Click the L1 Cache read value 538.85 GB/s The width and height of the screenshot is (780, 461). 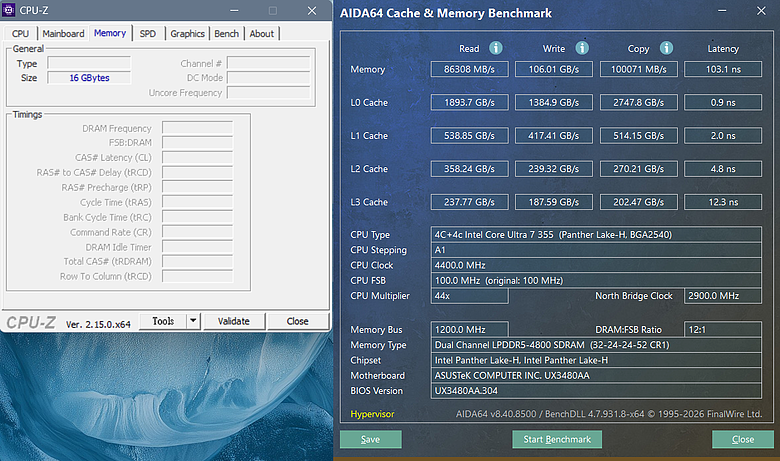470,135
